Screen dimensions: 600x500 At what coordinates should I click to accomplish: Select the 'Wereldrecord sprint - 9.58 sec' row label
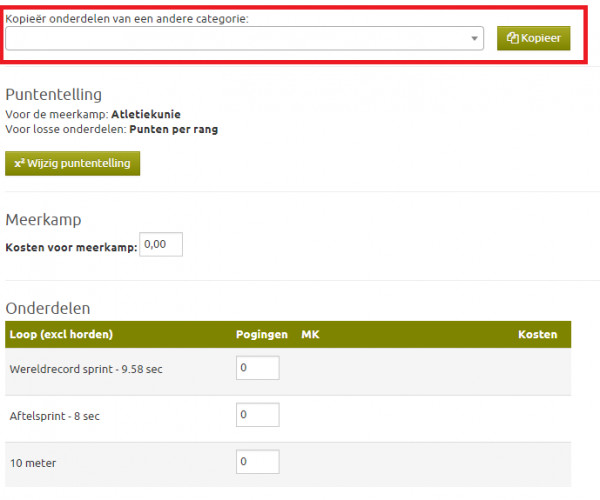click(x=85, y=369)
